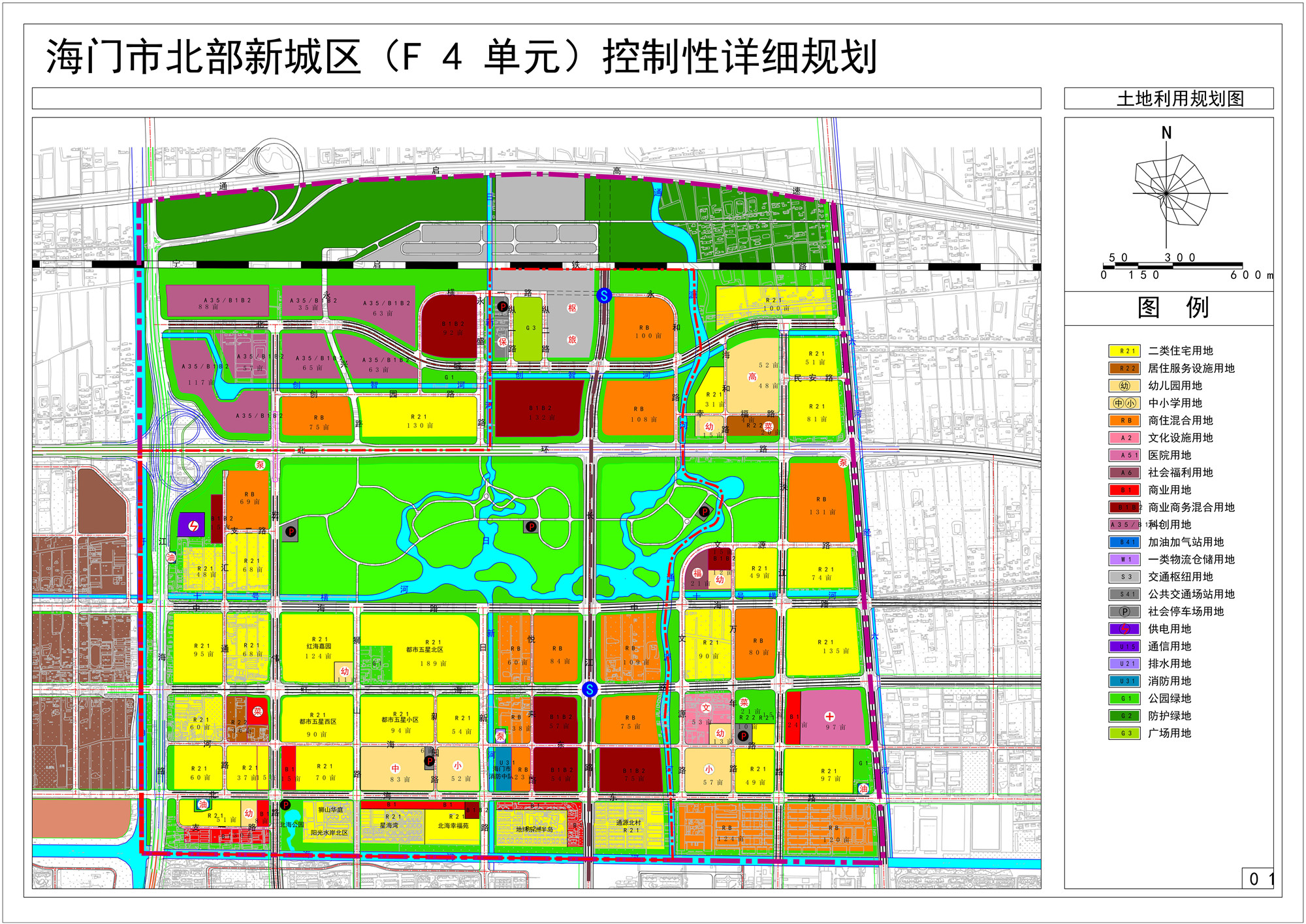Click the upper blue S station marker
Viewport: 1306px width, 924px height.
(604, 296)
